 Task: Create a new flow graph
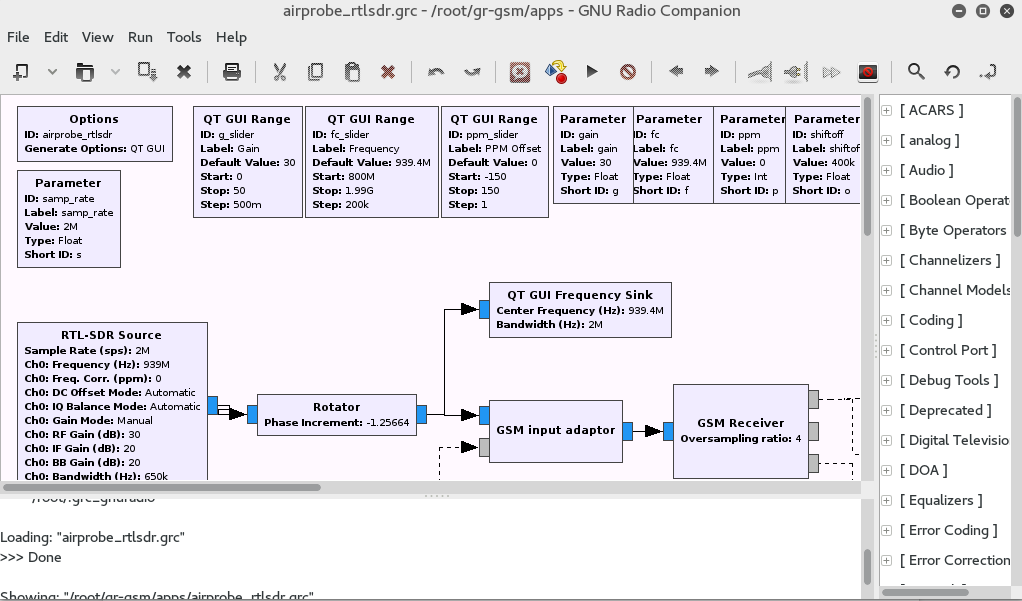pyautogui.click(x=21, y=72)
